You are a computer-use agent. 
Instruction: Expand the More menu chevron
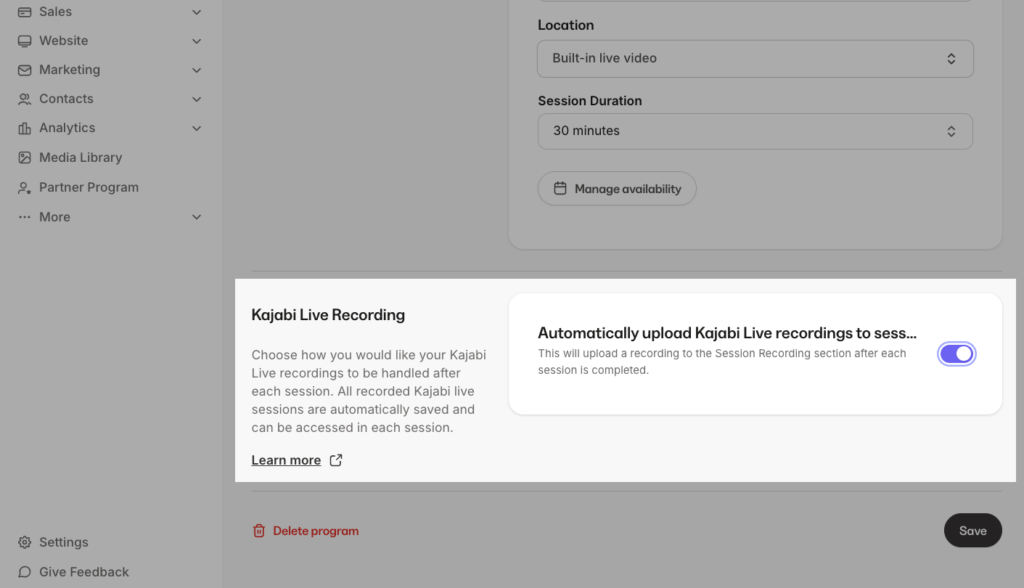click(x=197, y=217)
